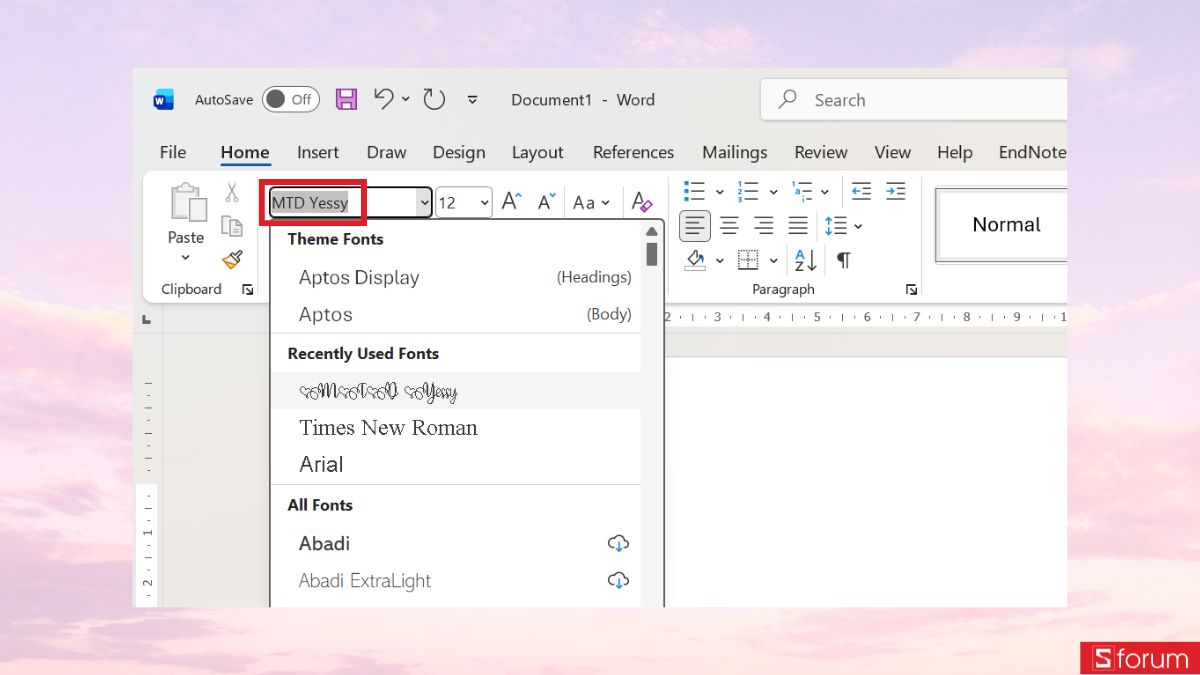Toggle the Align Left button
The image size is (1200, 675).
(695, 226)
